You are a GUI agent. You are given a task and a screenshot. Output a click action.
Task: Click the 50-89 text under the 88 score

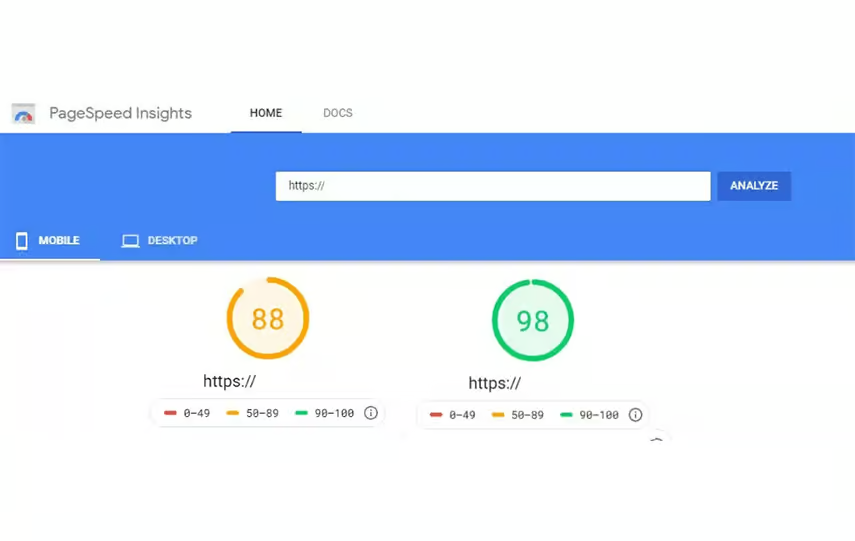tap(262, 413)
